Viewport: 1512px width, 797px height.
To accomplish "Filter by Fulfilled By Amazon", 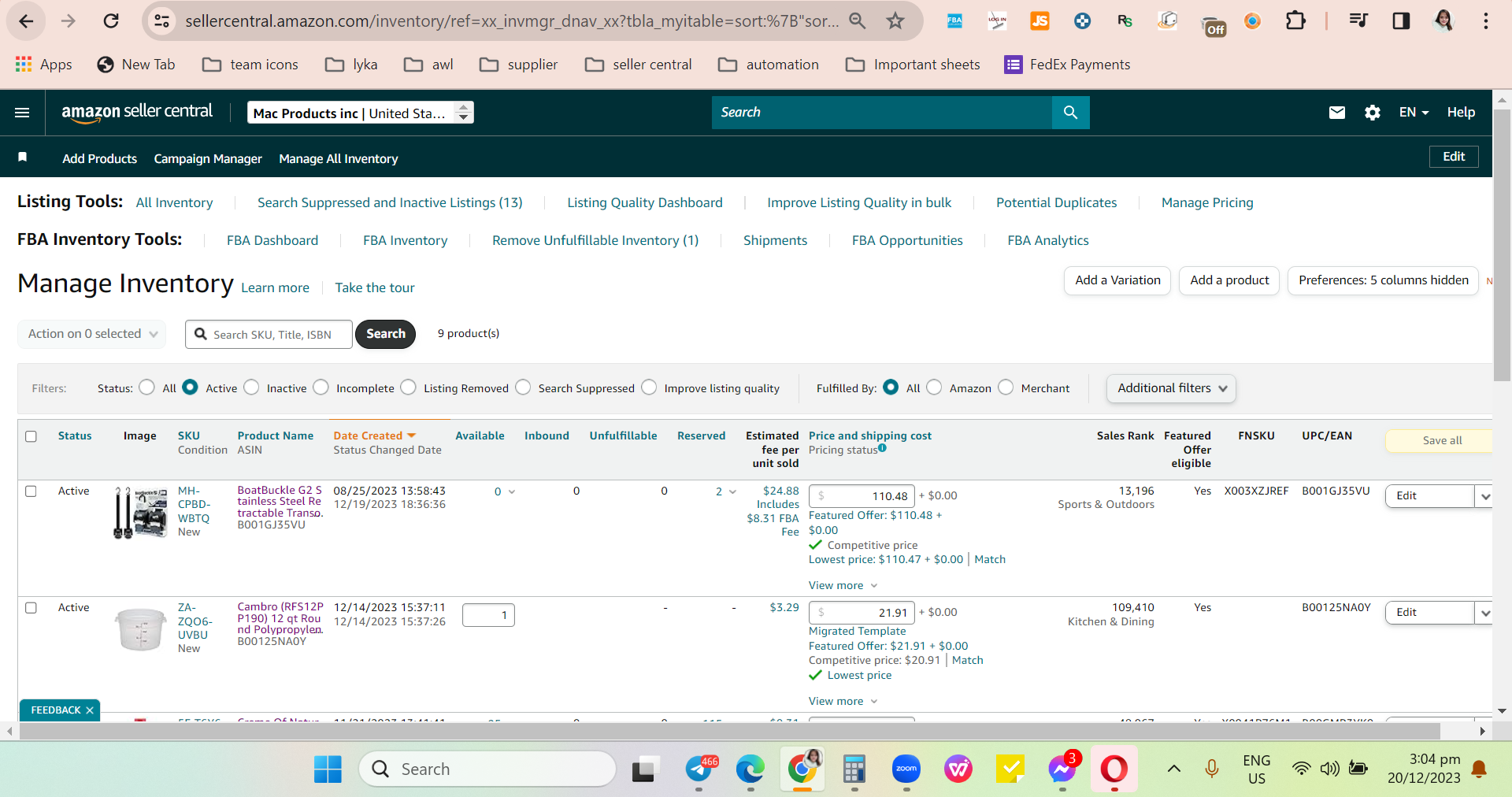I will 934,387.
